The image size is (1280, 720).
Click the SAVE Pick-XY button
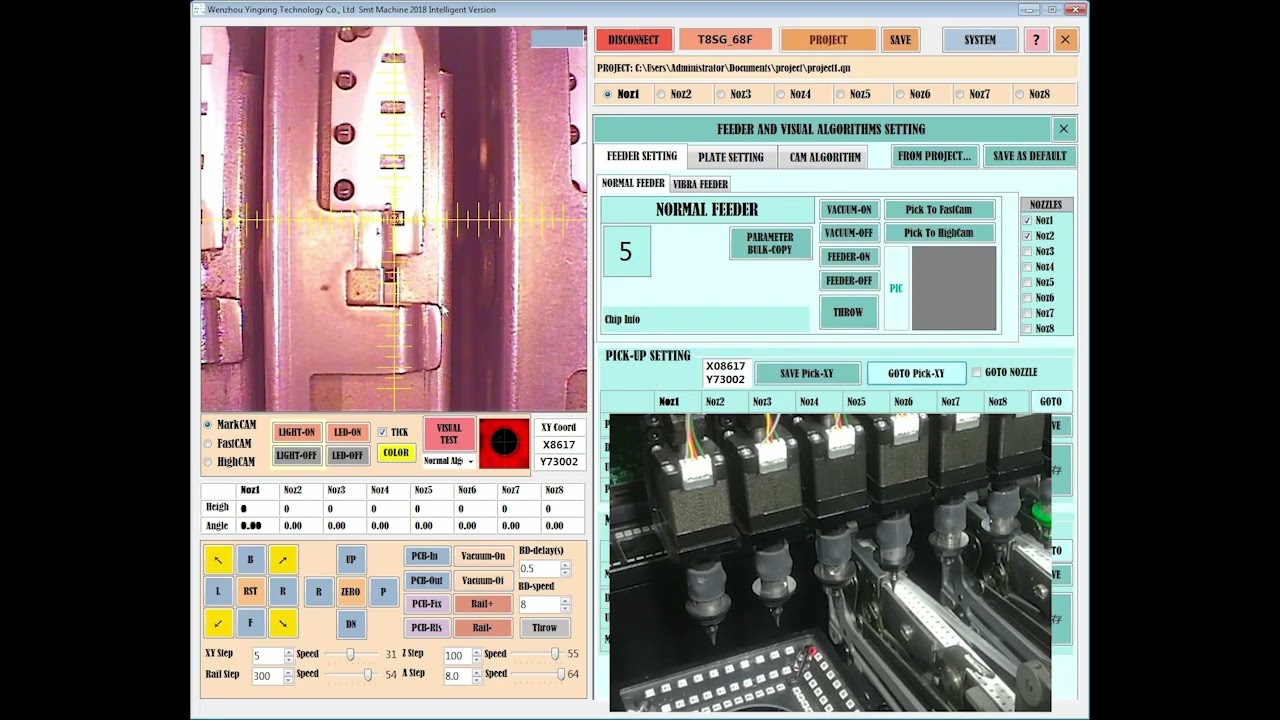pos(807,373)
